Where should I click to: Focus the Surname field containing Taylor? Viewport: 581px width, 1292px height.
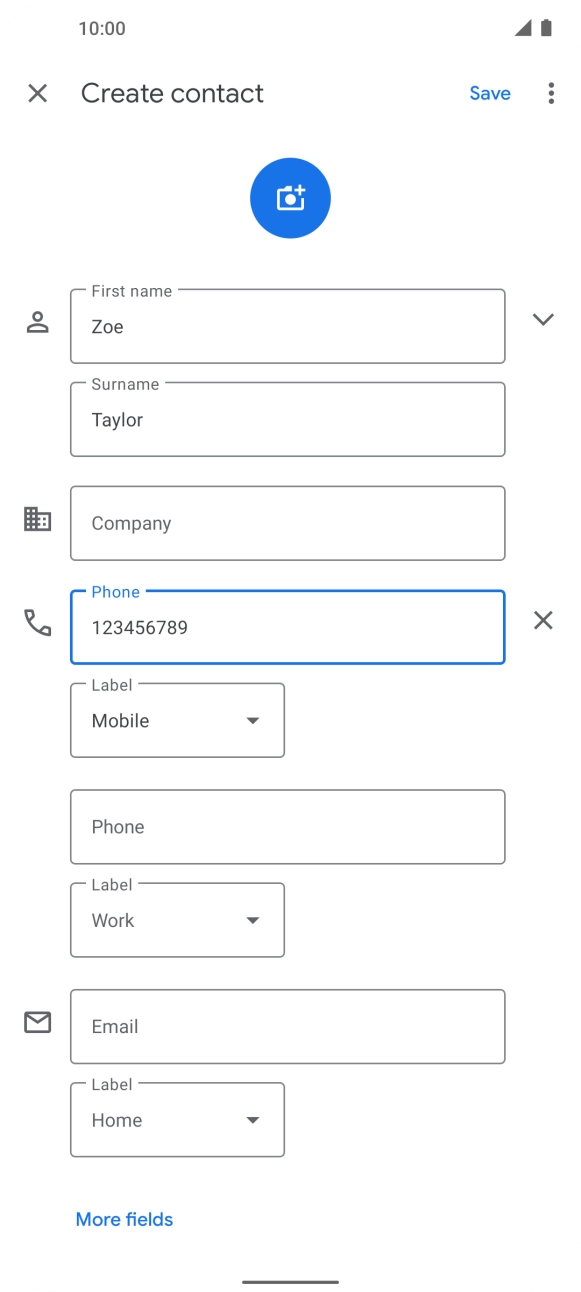pyautogui.click(x=287, y=419)
